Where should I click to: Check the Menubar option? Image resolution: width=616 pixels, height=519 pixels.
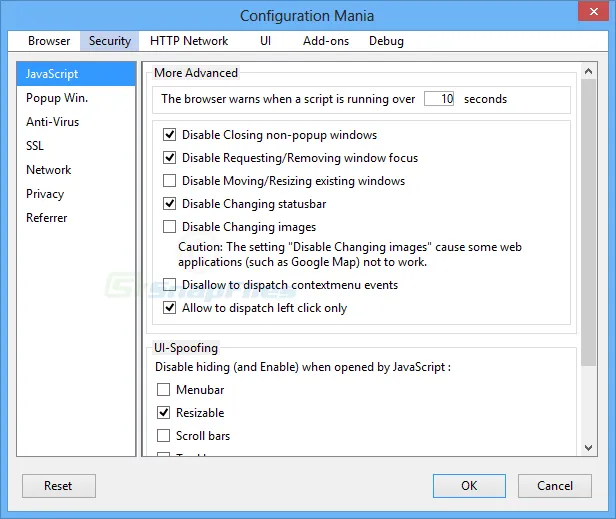(163, 390)
